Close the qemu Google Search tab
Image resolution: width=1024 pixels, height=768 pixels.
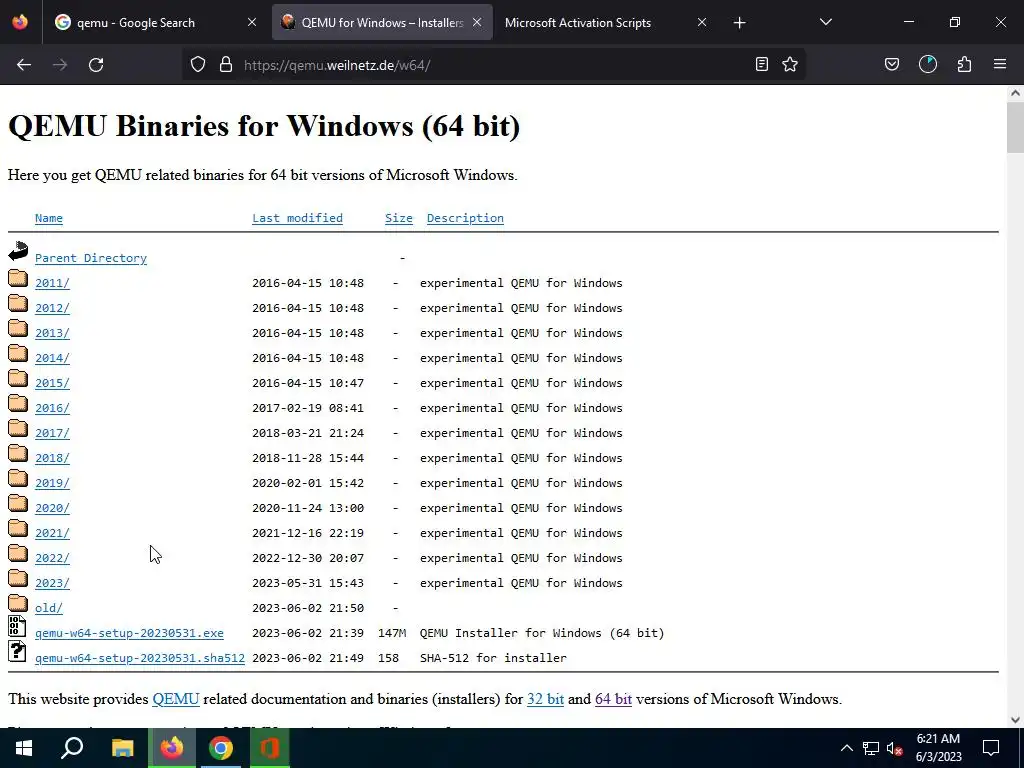(x=252, y=22)
